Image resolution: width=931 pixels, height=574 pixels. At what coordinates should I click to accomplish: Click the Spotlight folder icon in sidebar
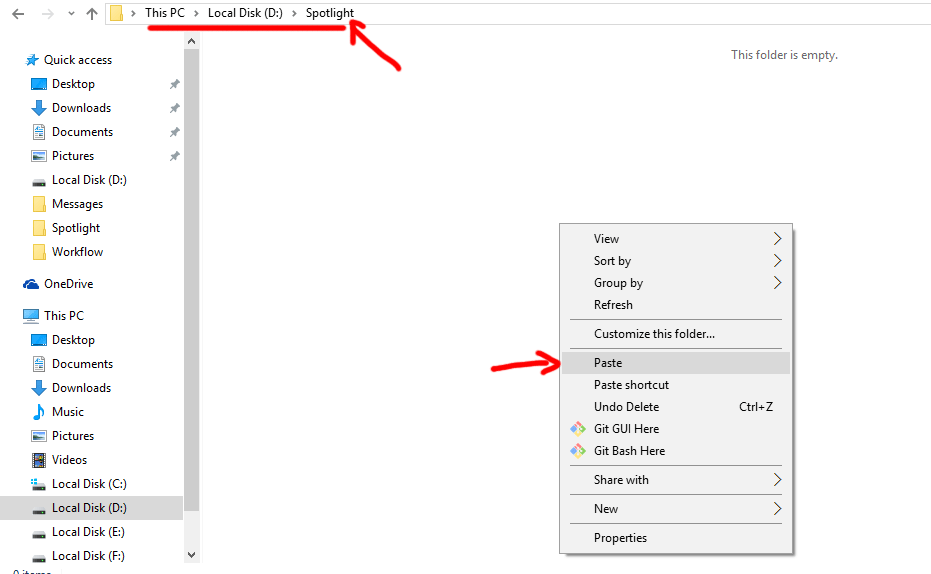(39, 228)
